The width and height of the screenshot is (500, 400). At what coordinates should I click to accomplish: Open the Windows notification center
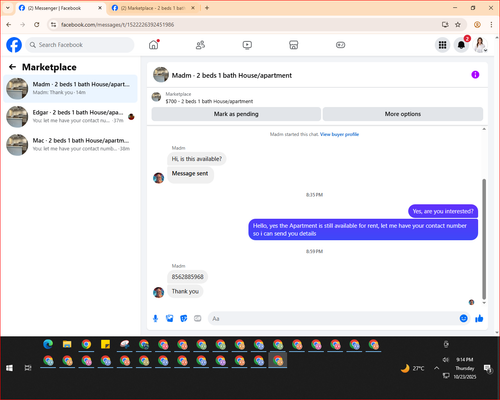coord(488,369)
